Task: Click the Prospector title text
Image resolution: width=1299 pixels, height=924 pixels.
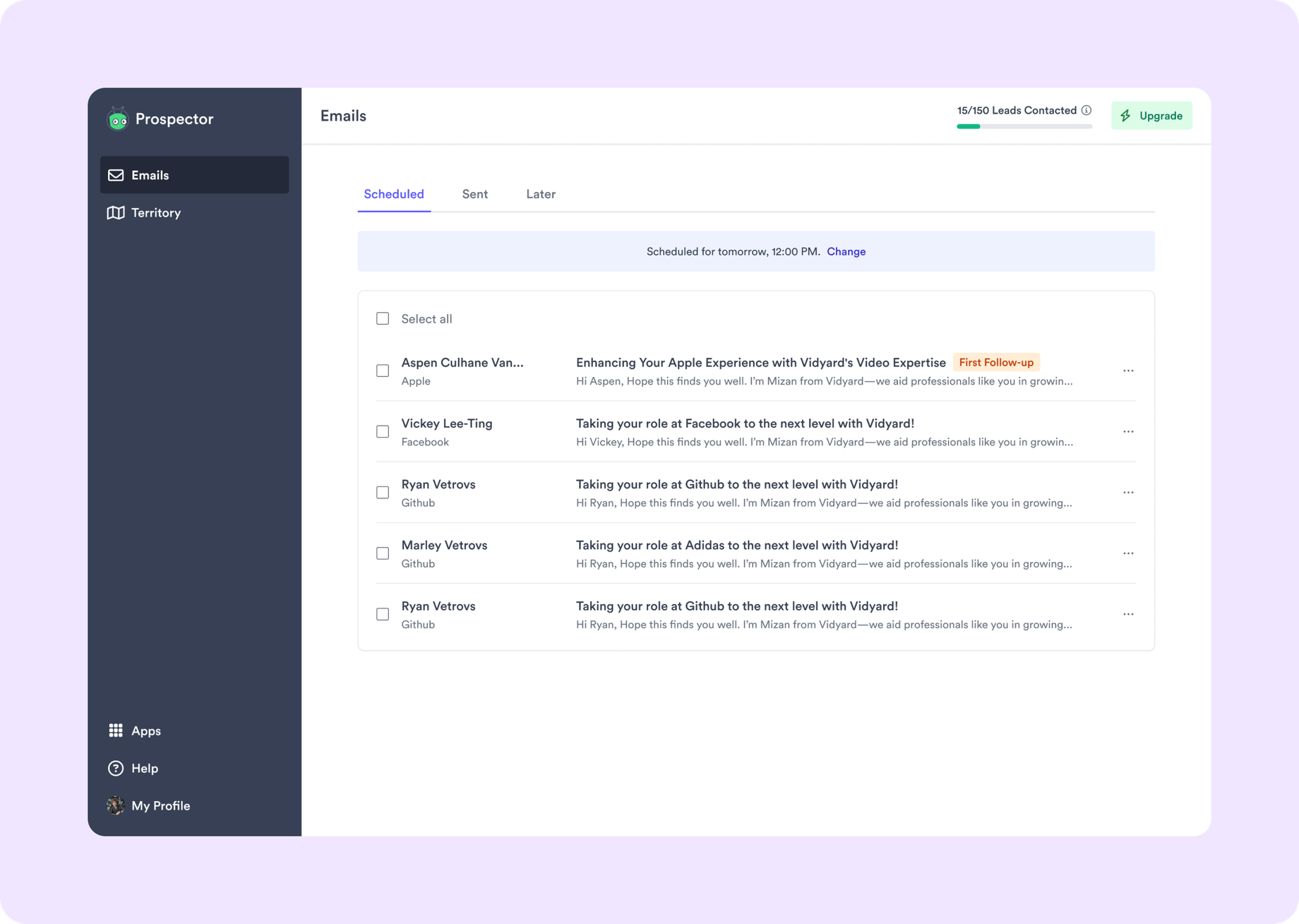Action: tap(174, 119)
